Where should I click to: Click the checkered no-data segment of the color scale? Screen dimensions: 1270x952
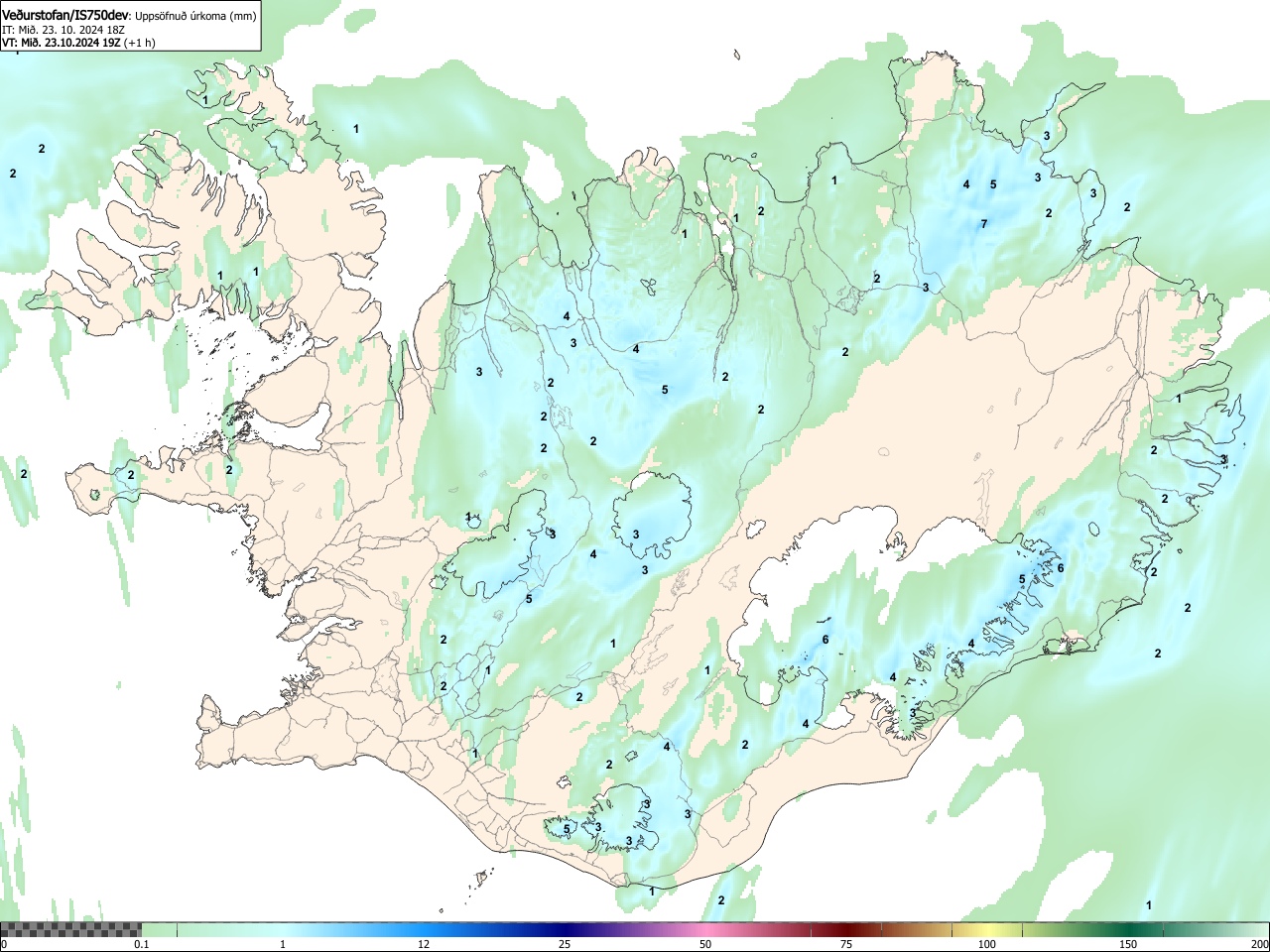70,929
